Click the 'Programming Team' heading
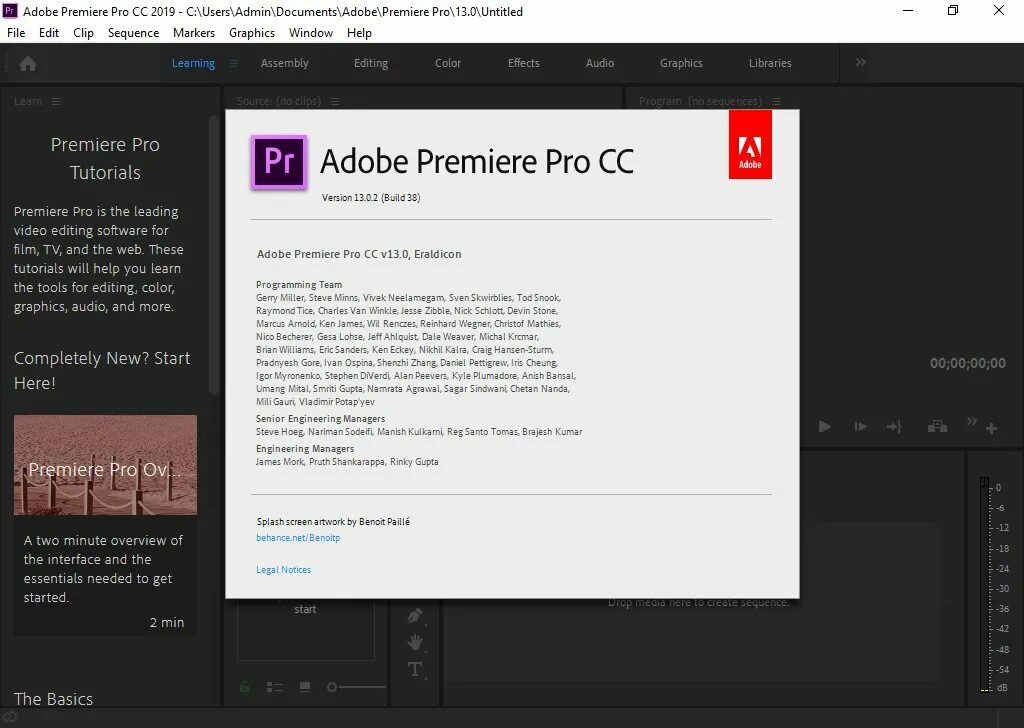This screenshot has height=728, width=1024. pos(299,285)
